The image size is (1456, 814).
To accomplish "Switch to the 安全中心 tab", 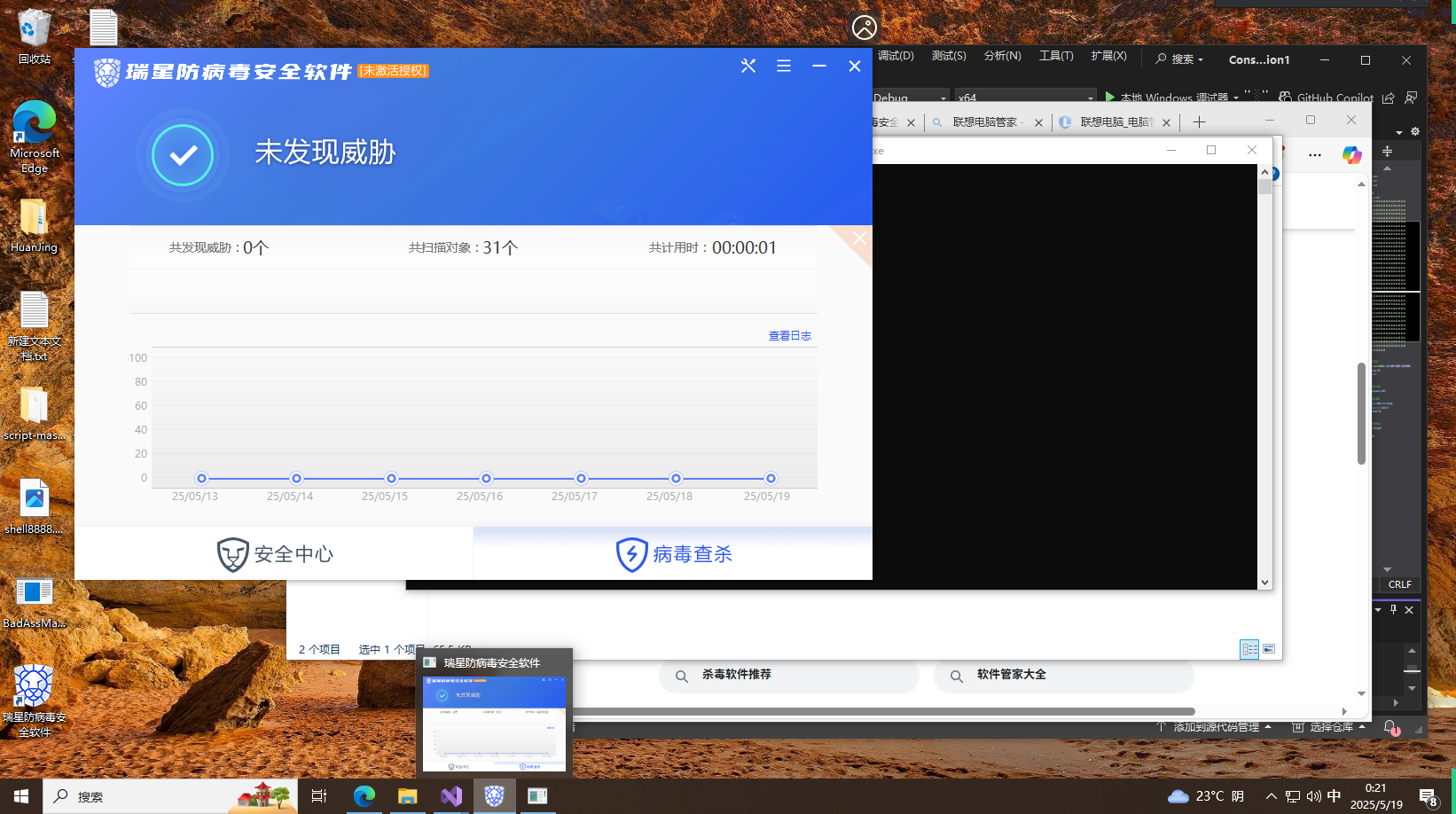I will coord(275,554).
